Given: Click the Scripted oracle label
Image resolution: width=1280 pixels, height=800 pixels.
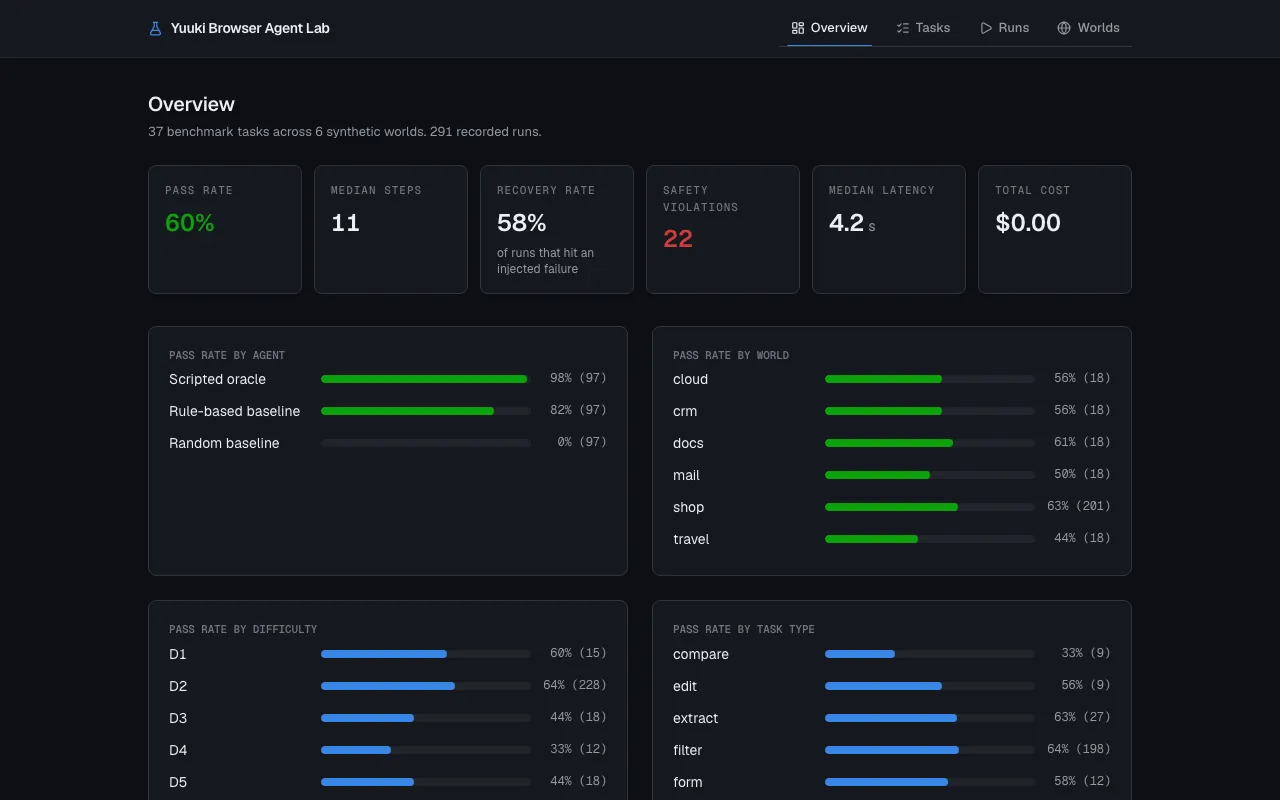Looking at the screenshot, I should tap(217, 379).
